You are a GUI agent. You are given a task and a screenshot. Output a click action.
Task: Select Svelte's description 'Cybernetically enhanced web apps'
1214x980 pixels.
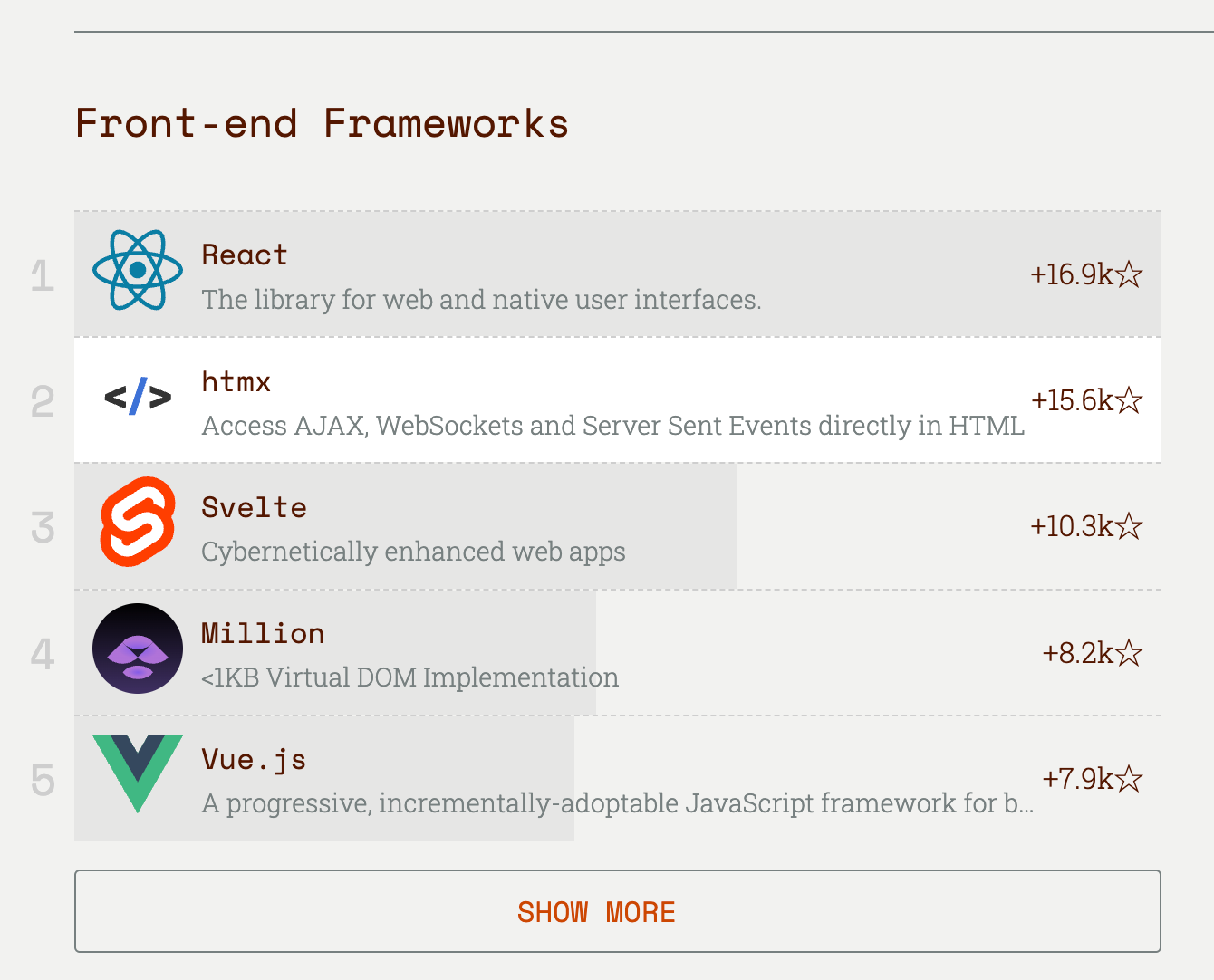pos(413,552)
